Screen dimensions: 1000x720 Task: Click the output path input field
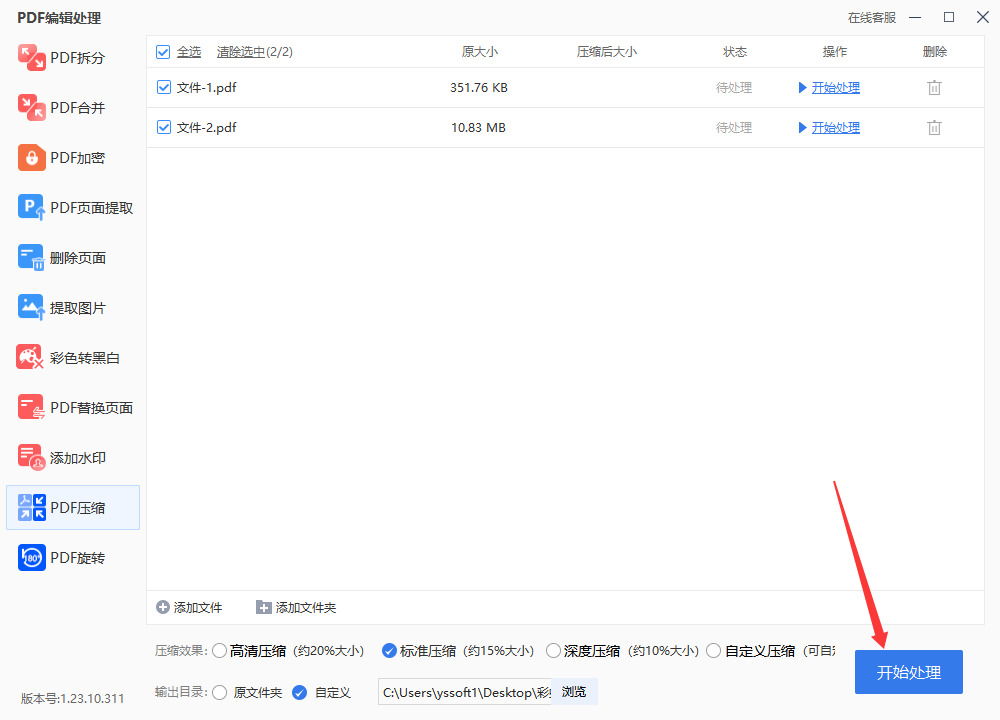pos(465,692)
